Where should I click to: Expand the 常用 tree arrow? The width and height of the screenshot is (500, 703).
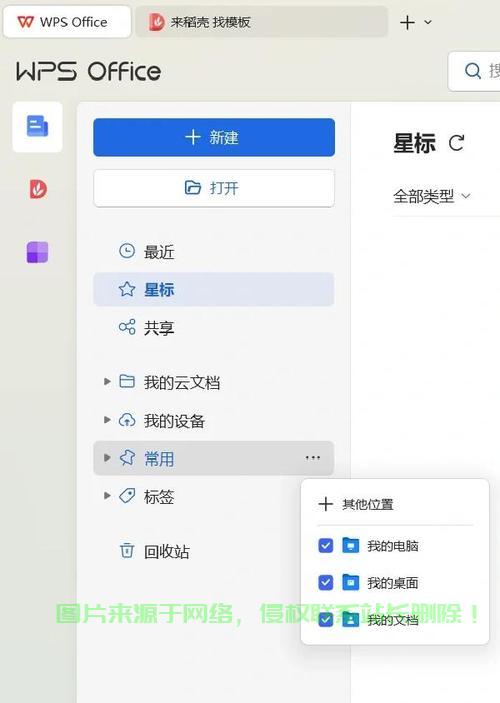click(x=107, y=457)
